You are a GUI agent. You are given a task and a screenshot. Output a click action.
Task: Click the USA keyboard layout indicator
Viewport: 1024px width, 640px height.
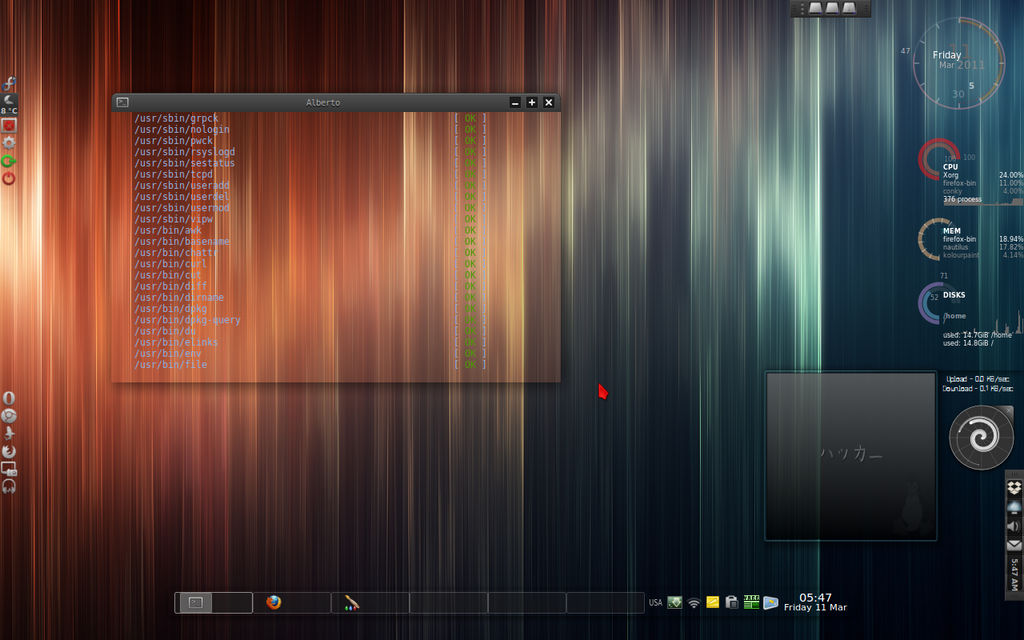tap(655, 602)
